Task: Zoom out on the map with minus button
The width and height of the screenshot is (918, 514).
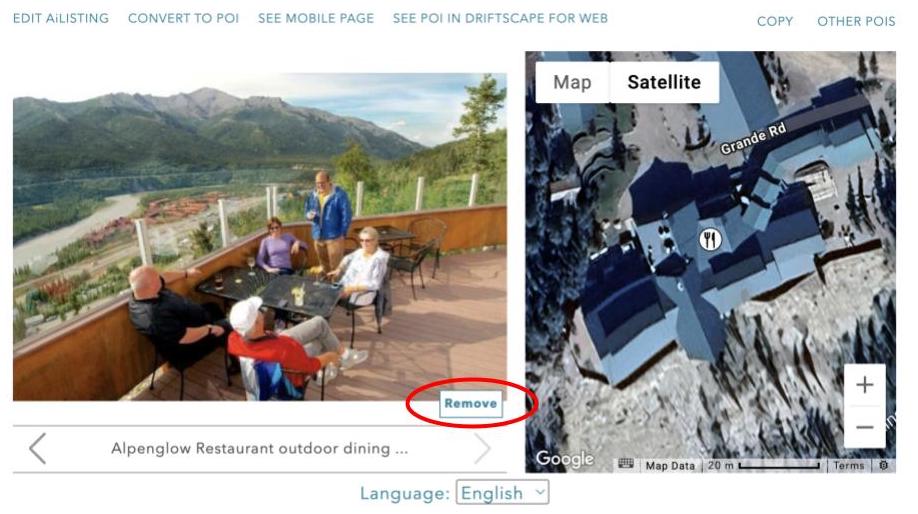Action: 864,427
